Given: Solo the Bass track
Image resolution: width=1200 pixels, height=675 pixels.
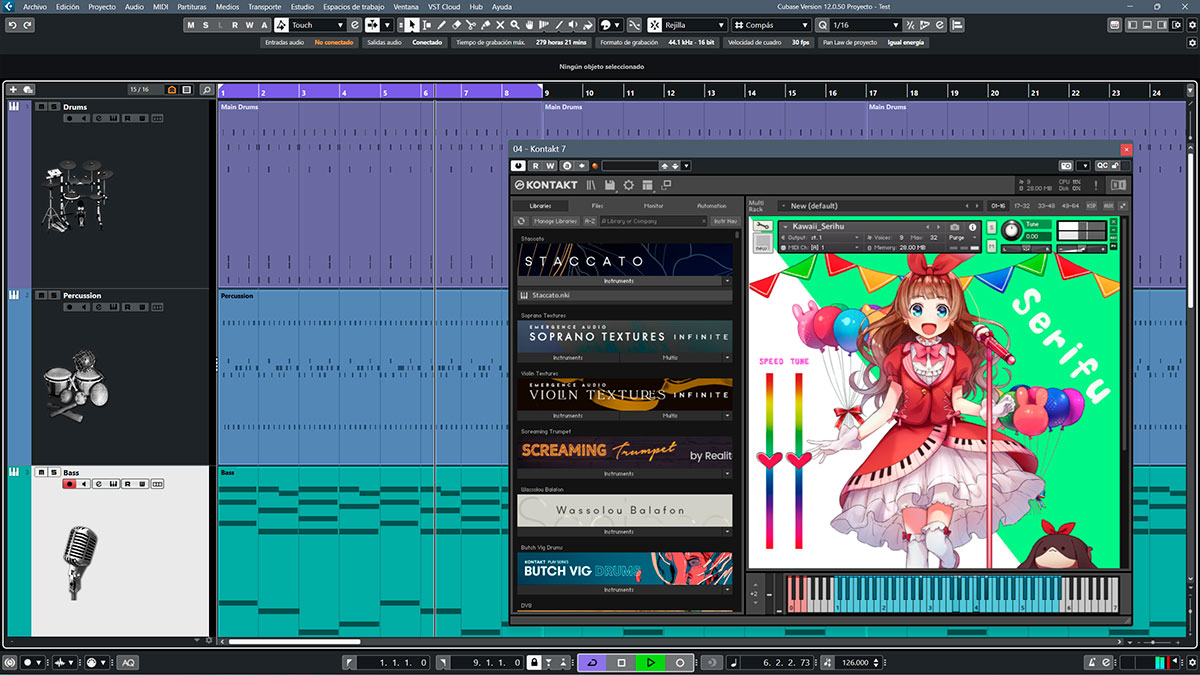Looking at the screenshot, I should pyautogui.click(x=53, y=472).
